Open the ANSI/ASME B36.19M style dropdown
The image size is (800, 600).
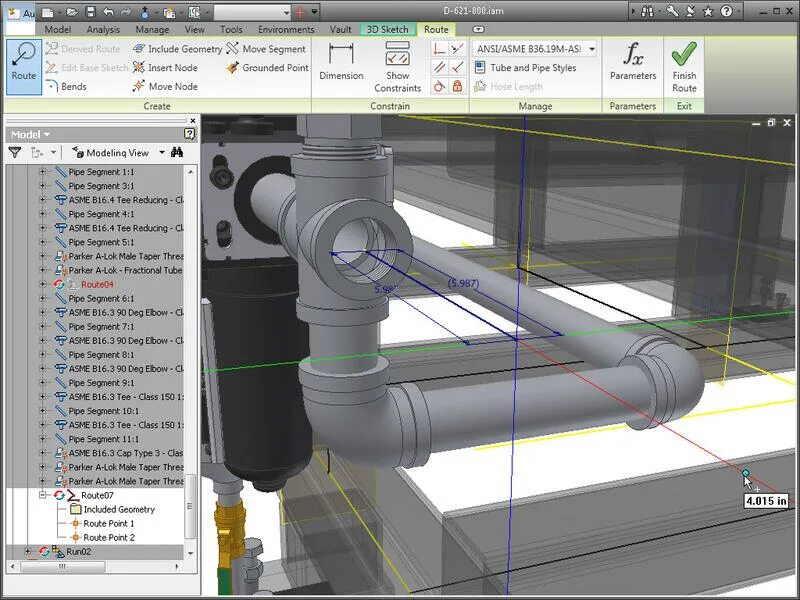(x=592, y=49)
